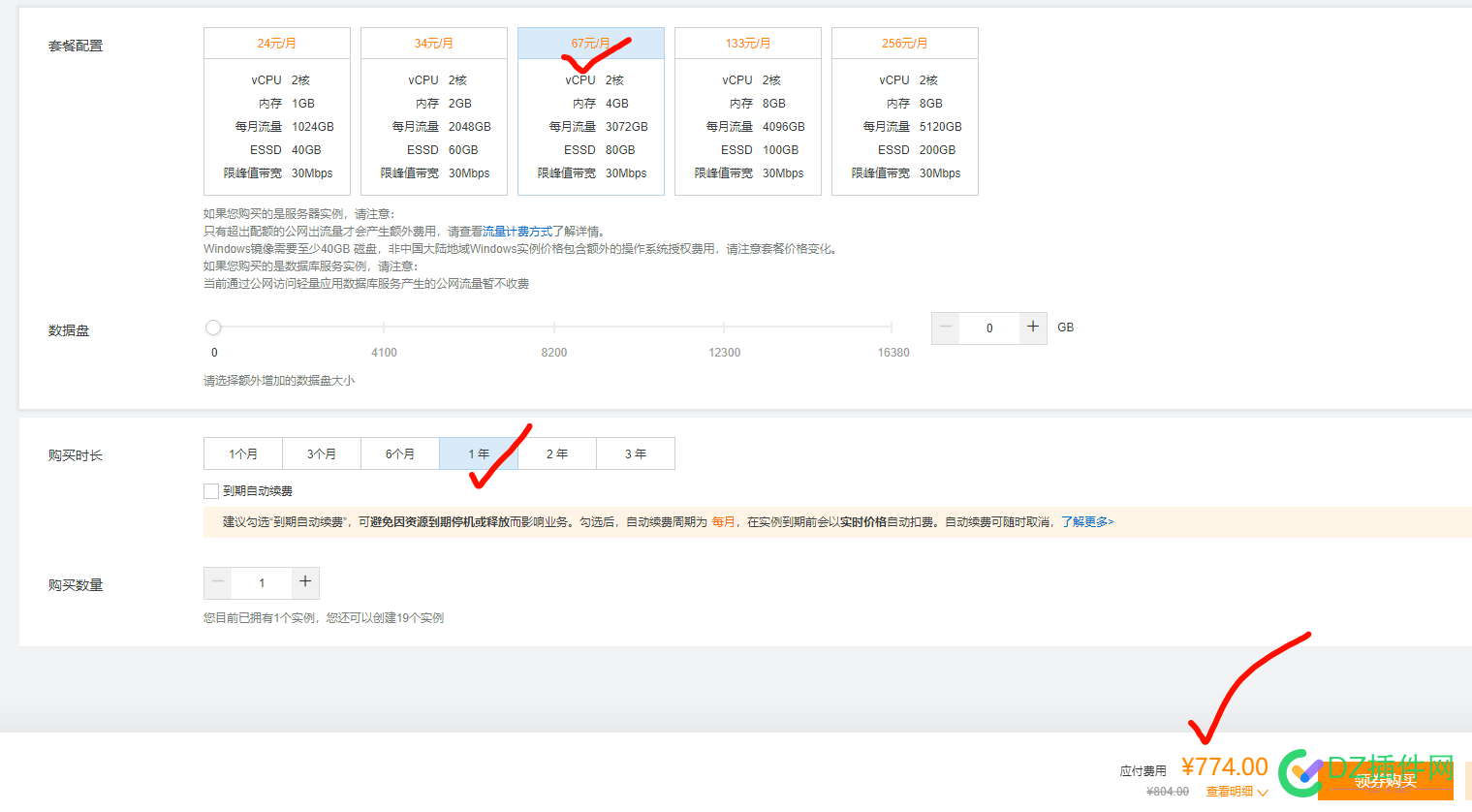Select the 67元/月 plan card
The height and width of the screenshot is (812, 1472).
coord(591,111)
